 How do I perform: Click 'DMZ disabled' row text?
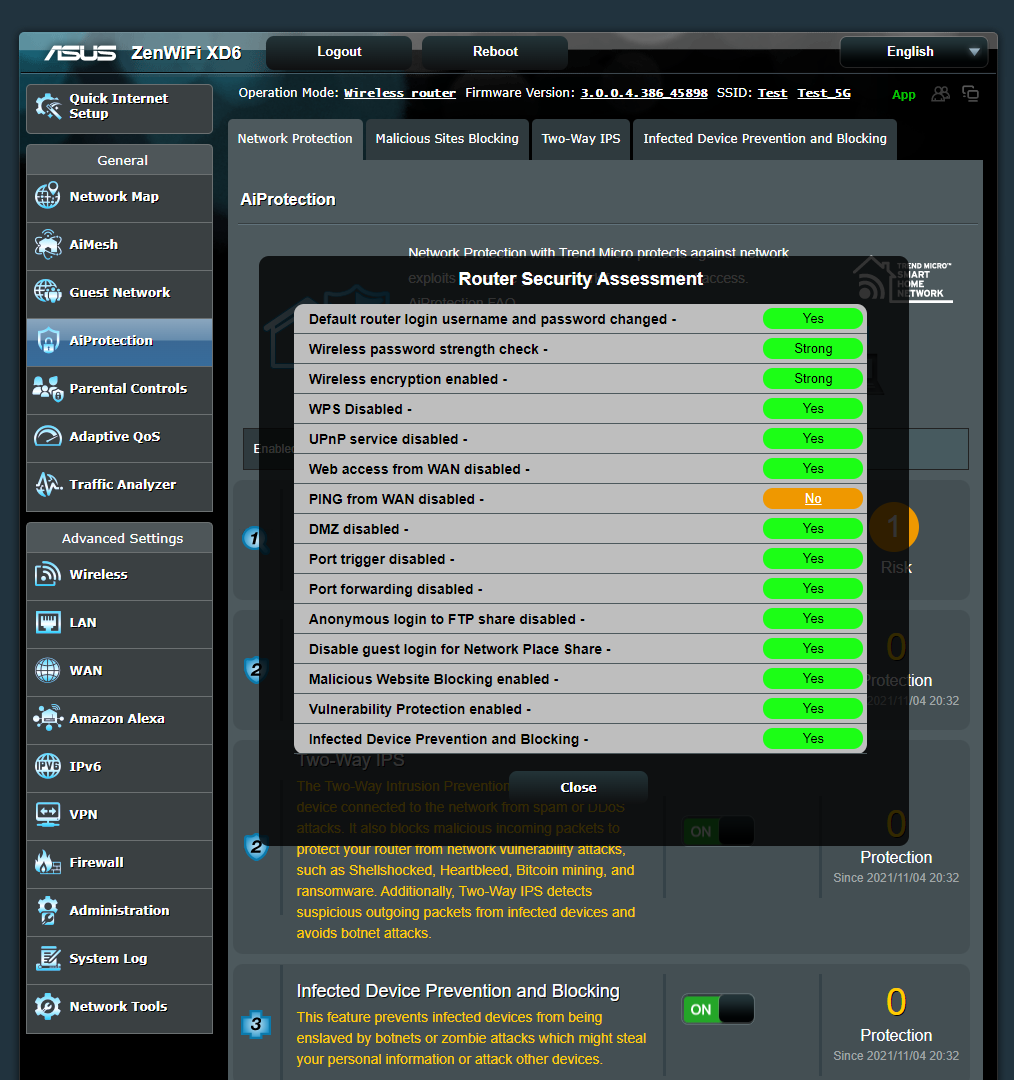(x=359, y=529)
